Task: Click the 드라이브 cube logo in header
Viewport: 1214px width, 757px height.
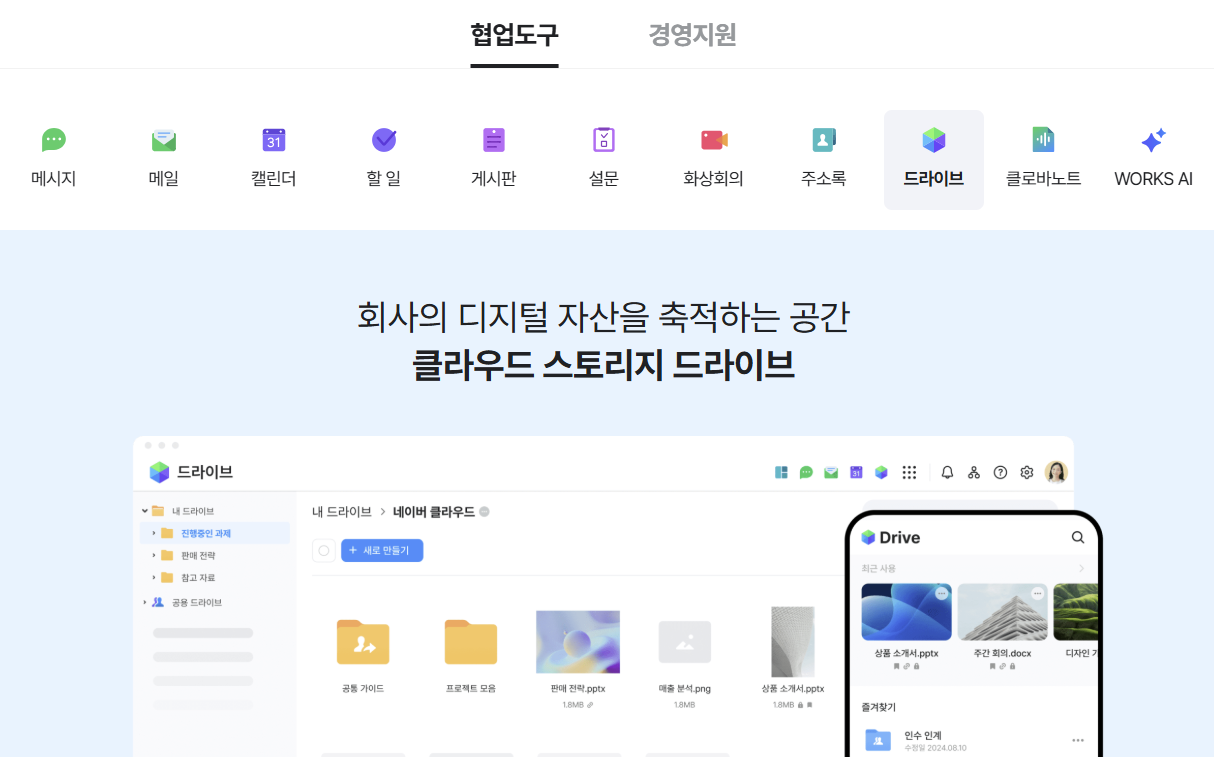Action: pos(160,472)
